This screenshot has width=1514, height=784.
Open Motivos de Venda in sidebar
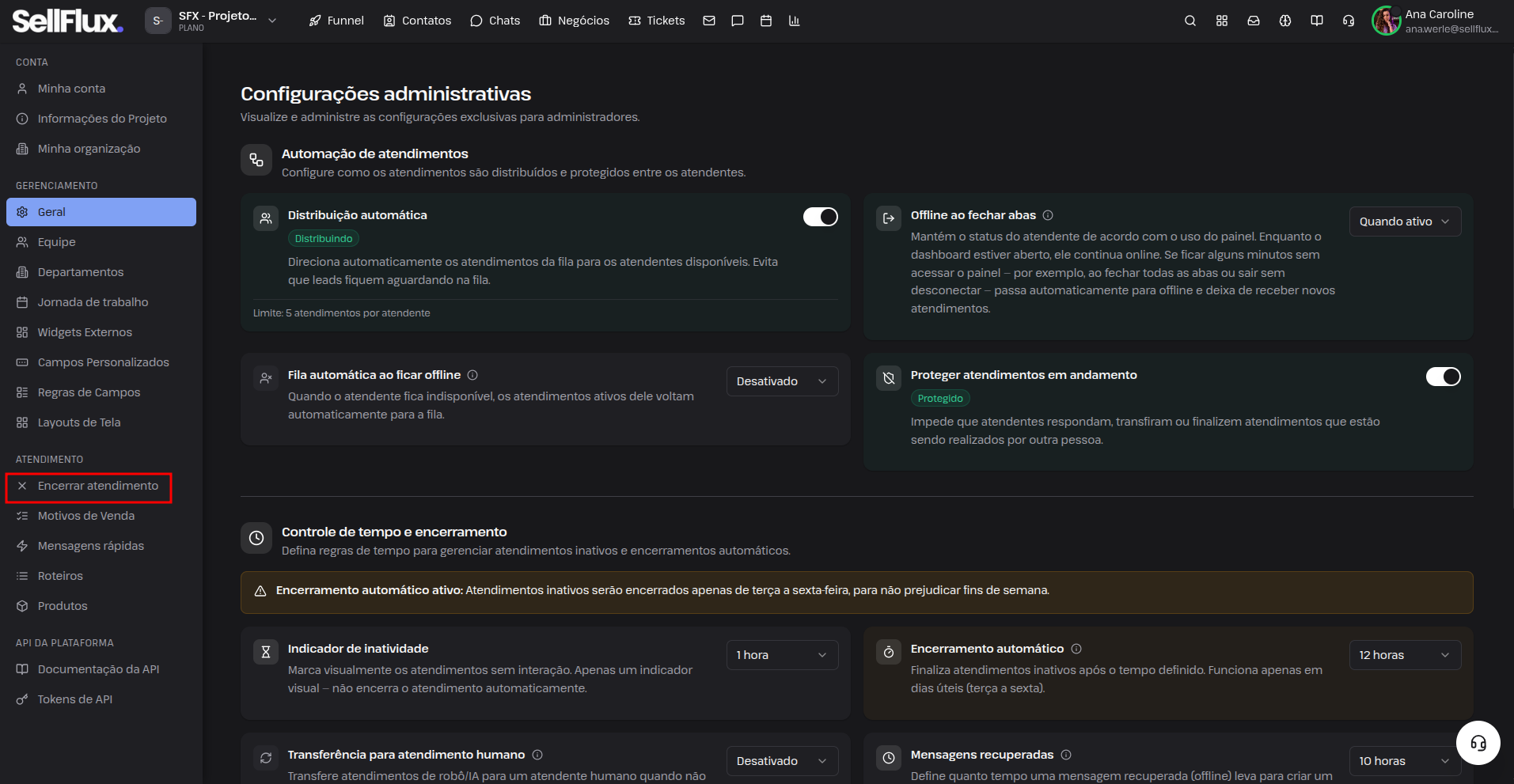(101, 516)
